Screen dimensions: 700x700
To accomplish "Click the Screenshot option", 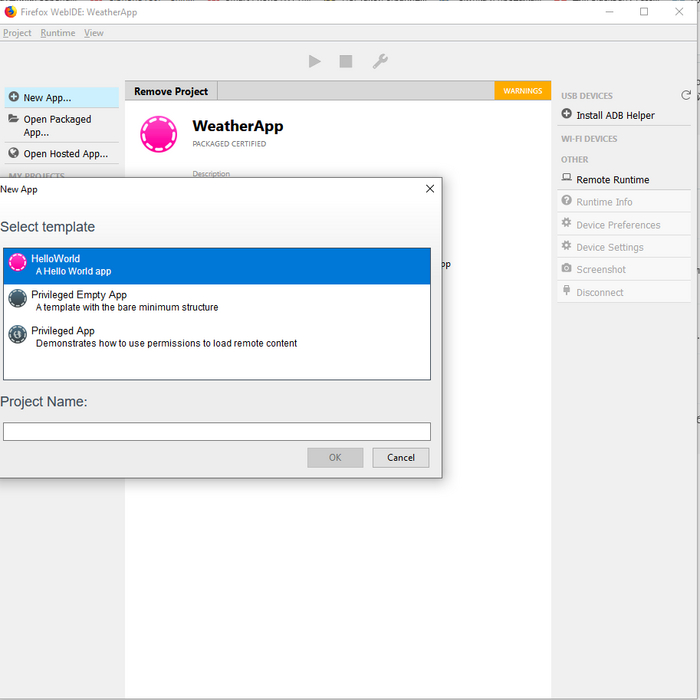I will click(x=624, y=269).
